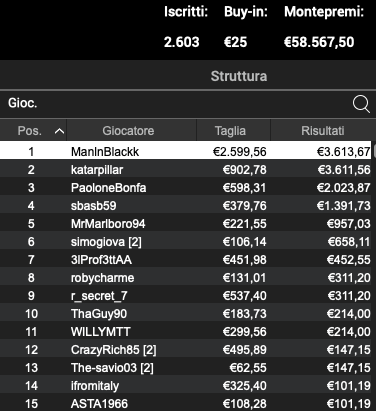This screenshot has width=376, height=411.
Task: Sort by the Giocatore column header
Action: [x=128, y=131]
